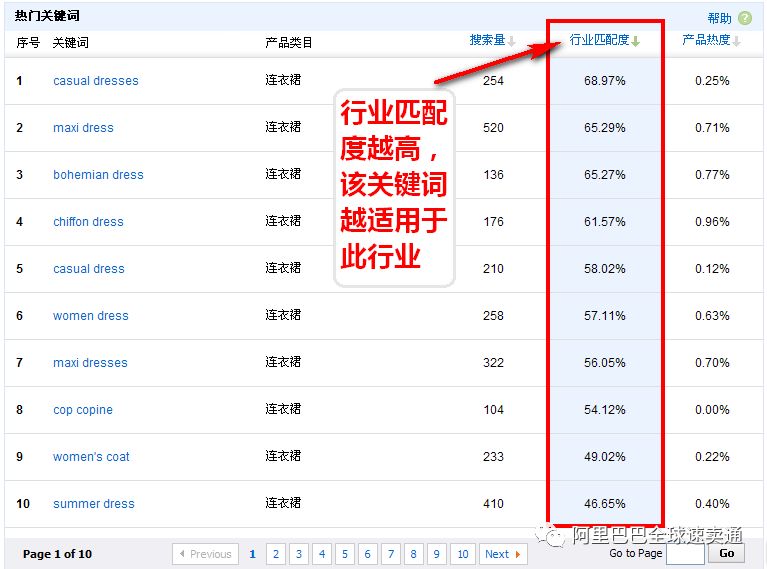Sort by 行业匹配度 green arrow
Image resolution: width=767 pixels, height=569 pixels.
click(x=635, y=41)
